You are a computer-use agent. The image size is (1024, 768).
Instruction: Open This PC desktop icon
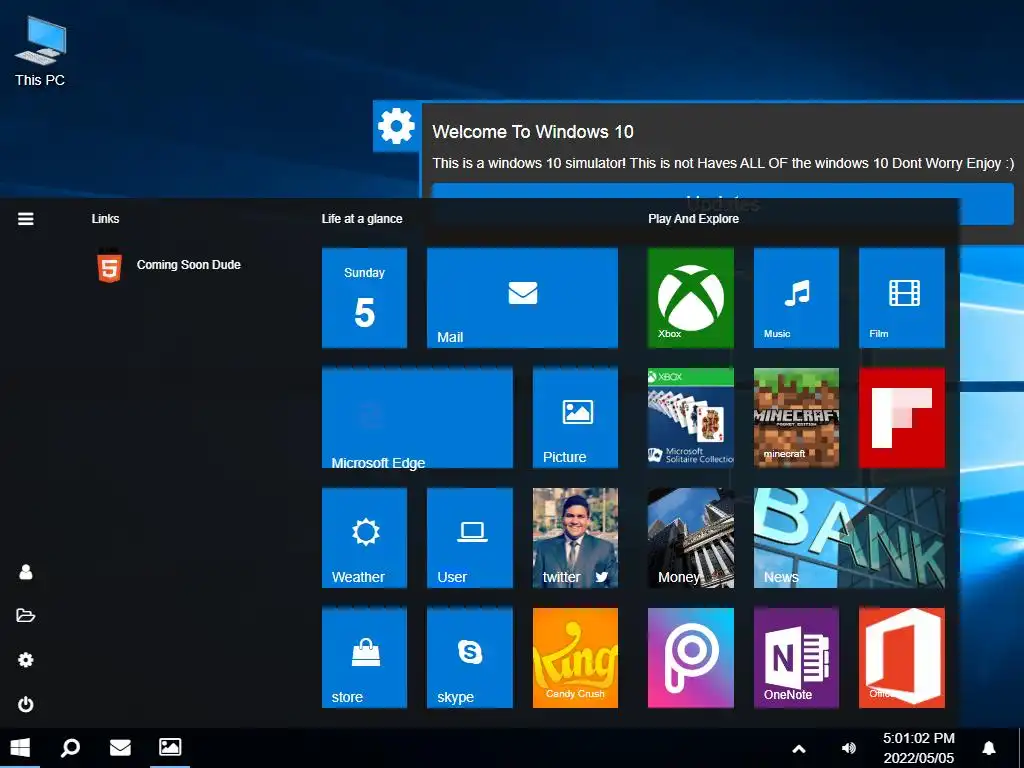point(40,52)
